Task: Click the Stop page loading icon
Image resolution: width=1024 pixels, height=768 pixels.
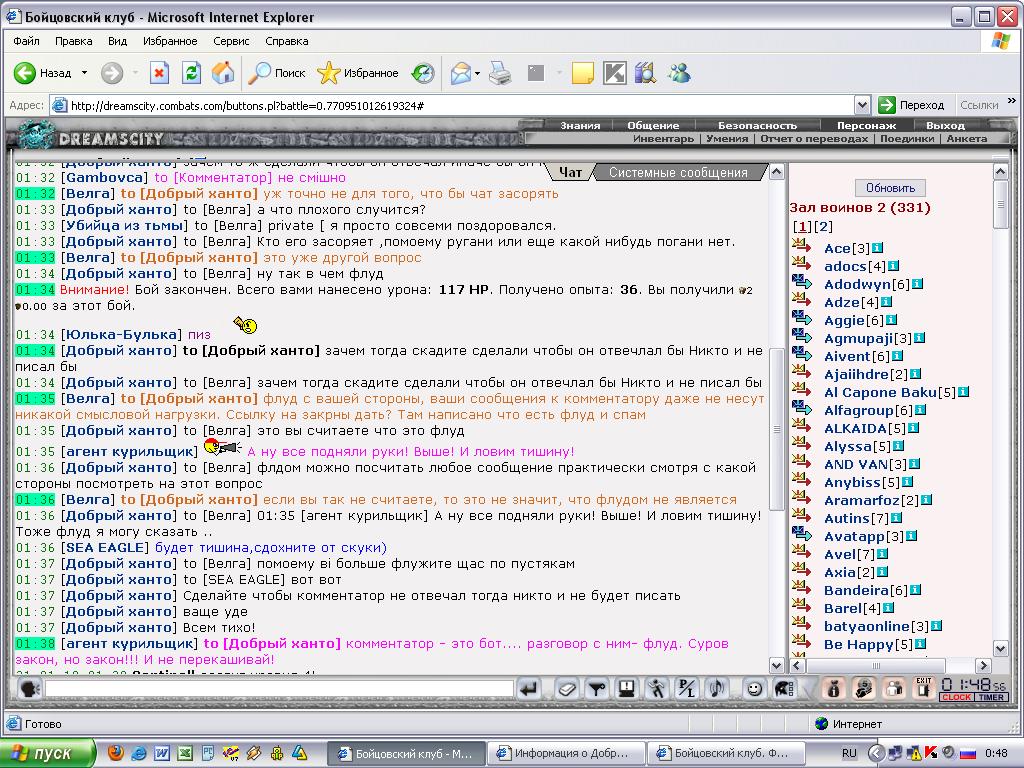Action: pos(159,73)
